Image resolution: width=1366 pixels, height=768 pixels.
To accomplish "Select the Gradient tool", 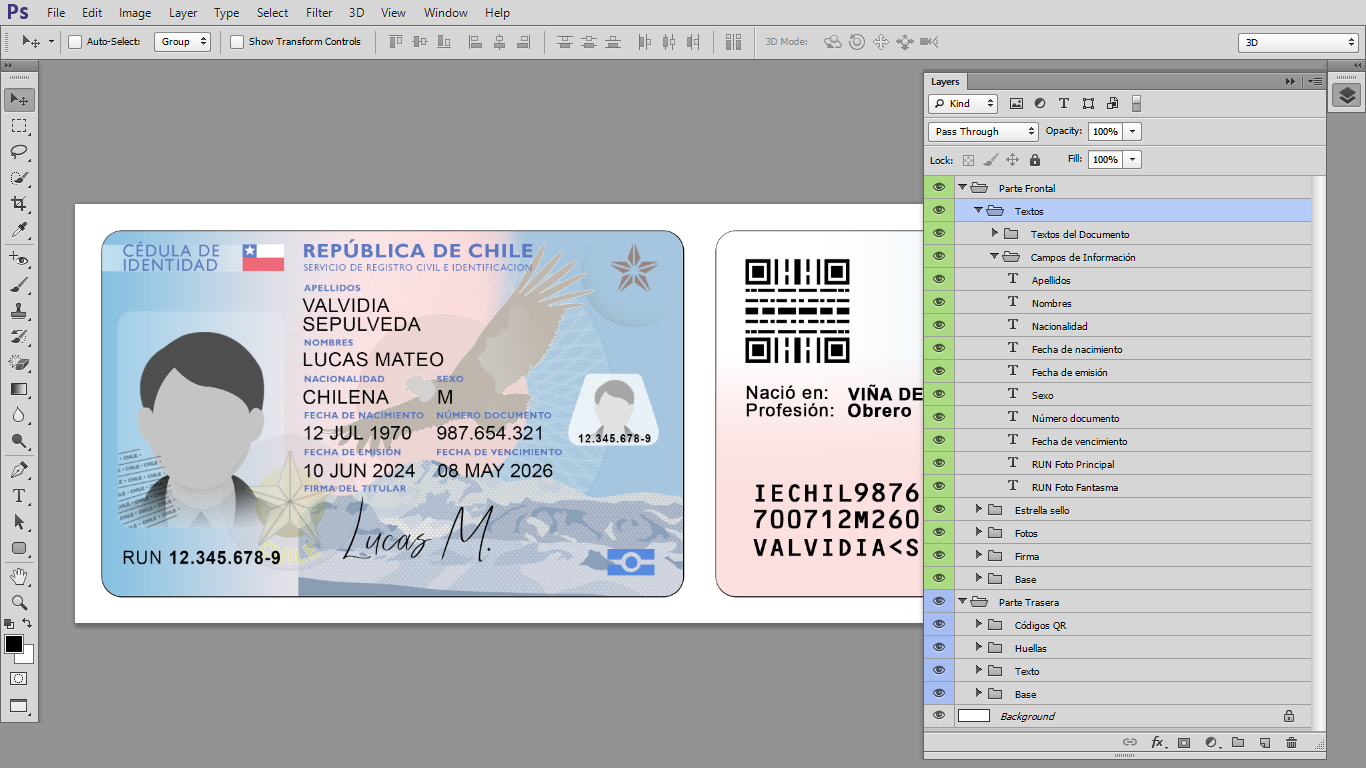I will coord(19,389).
